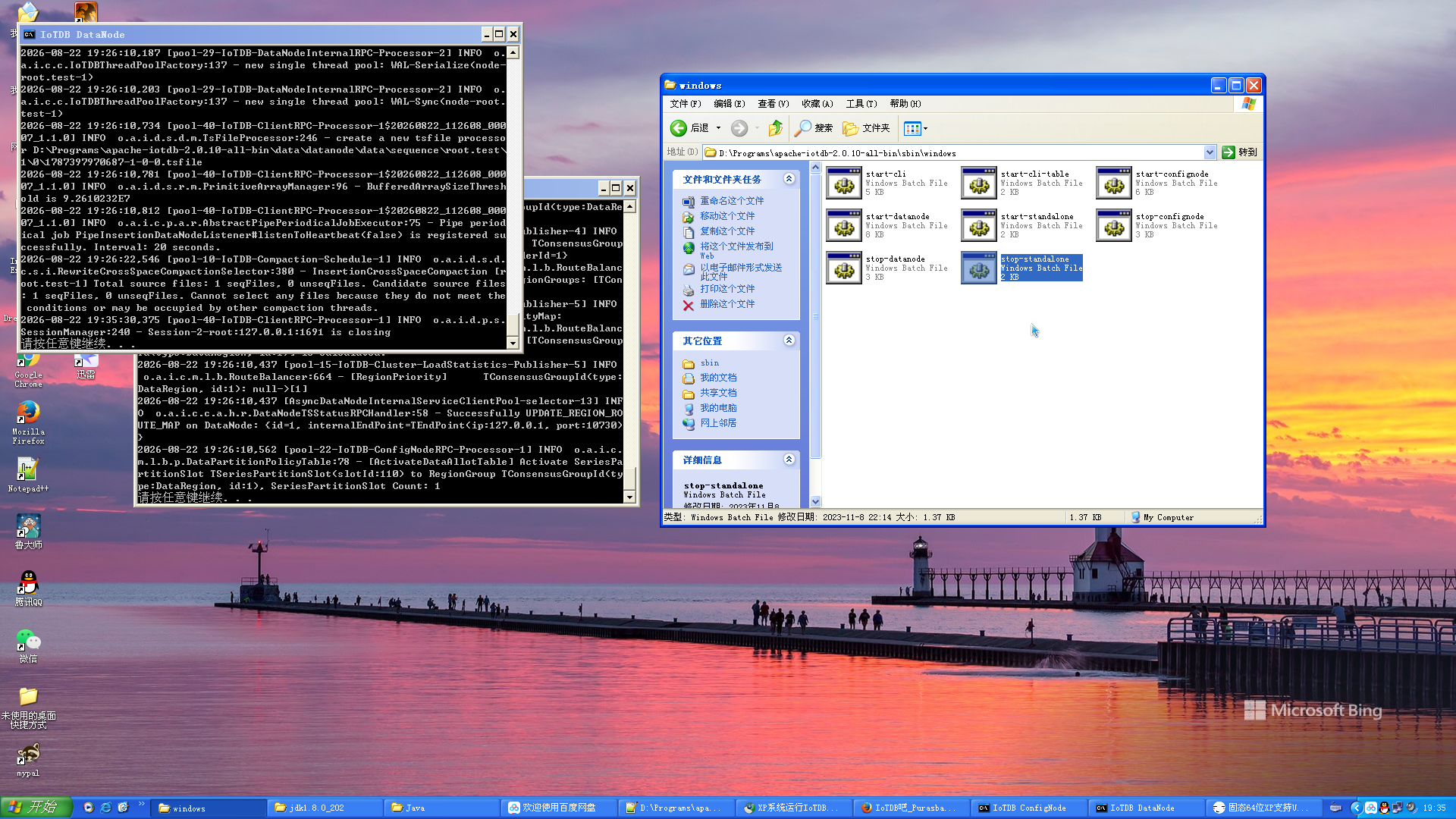Viewport: 1456px width, 819px height.
Task: Open 我的电脑 link in side panel
Action: click(718, 408)
